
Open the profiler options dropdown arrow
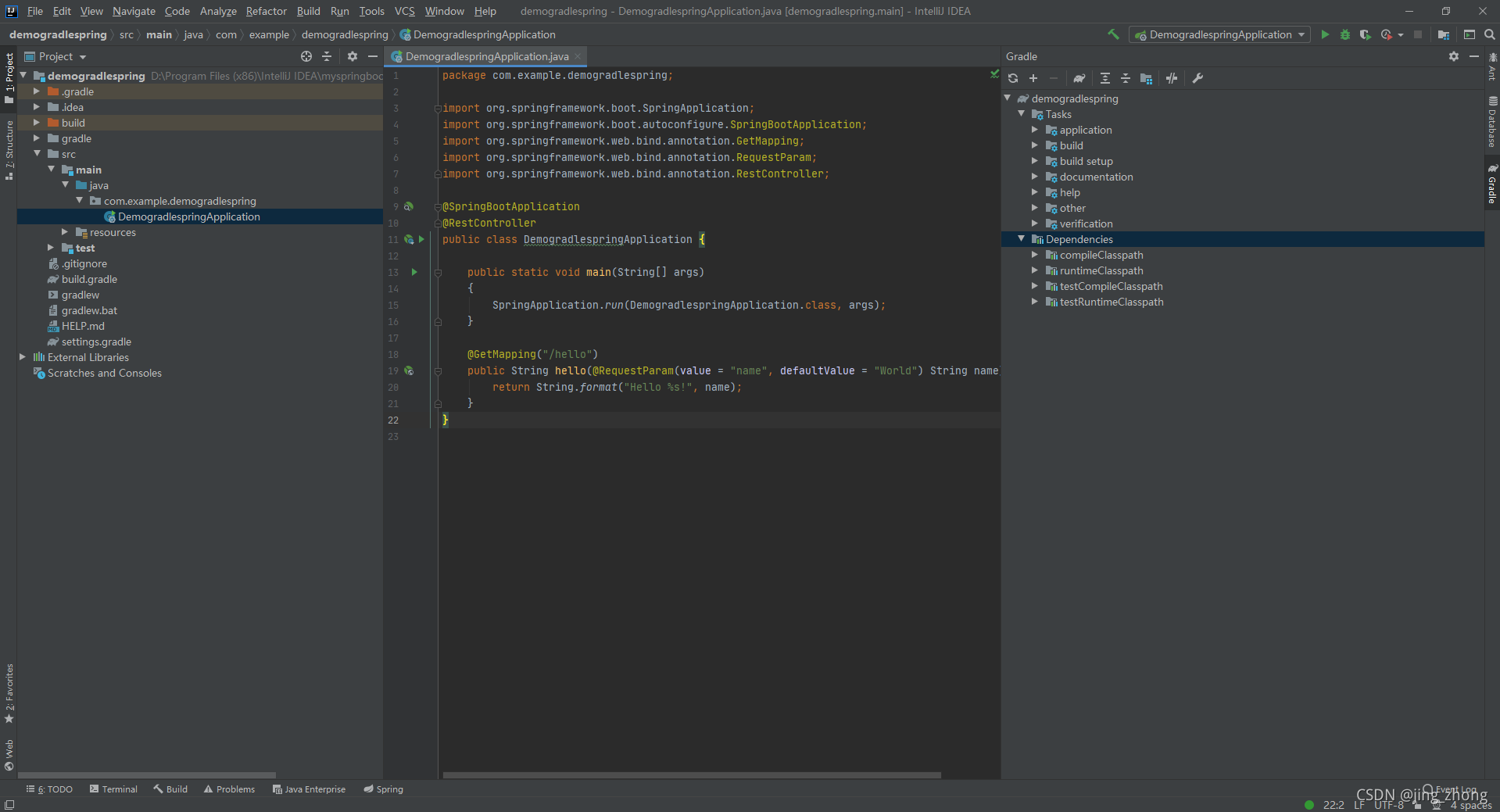tap(1401, 34)
